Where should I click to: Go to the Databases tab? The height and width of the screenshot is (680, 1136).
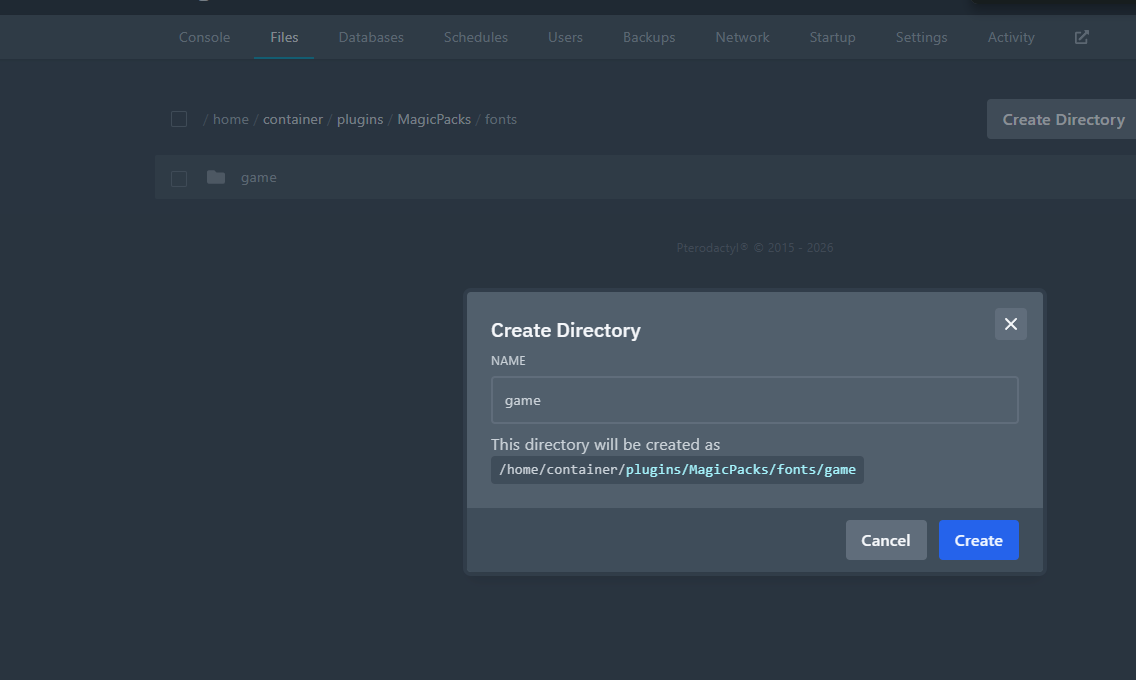pyautogui.click(x=371, y=37)
